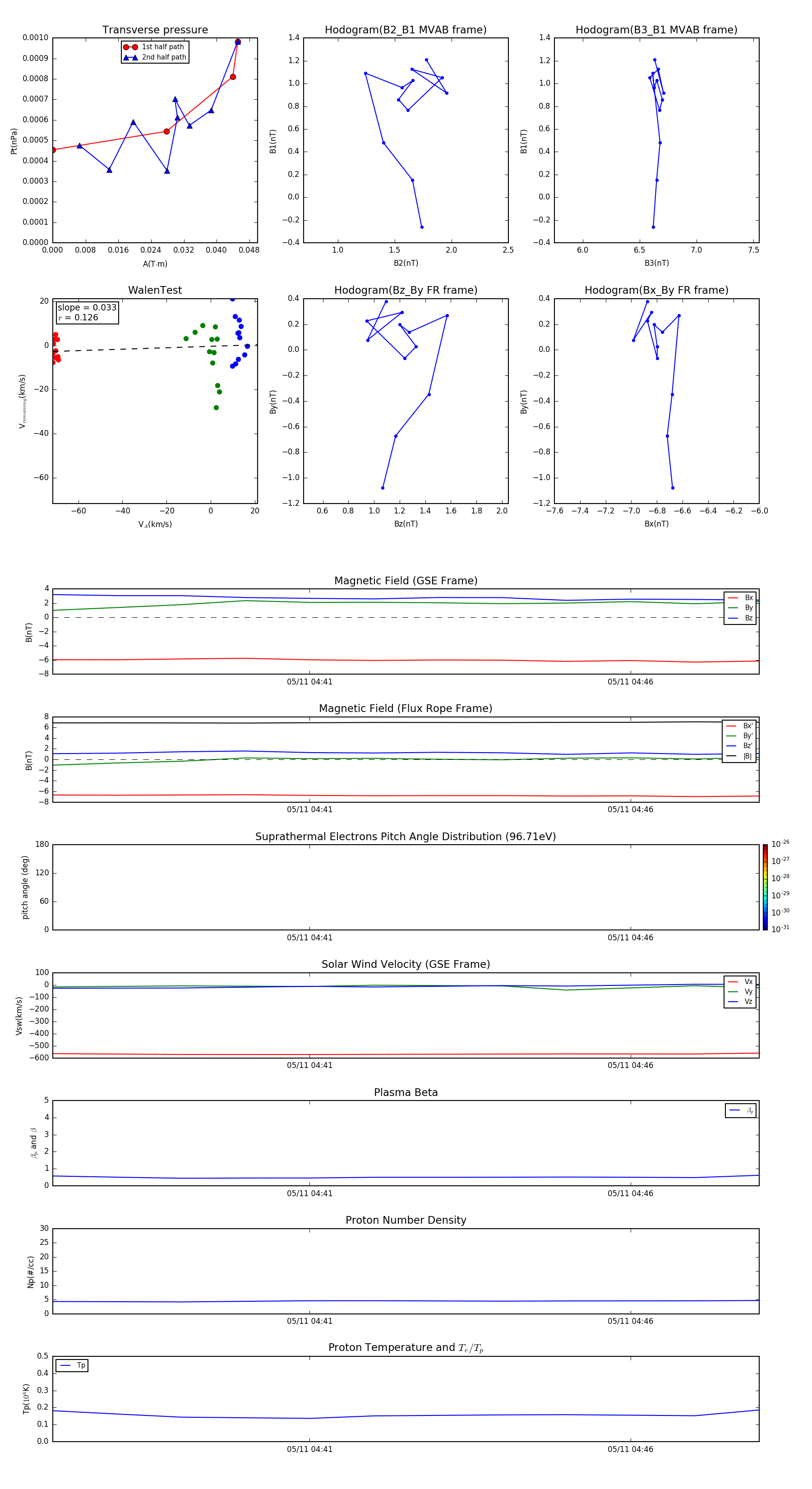Click the pitch angle distribution colorbar
812x1489 pixels.
coord(765,887)
